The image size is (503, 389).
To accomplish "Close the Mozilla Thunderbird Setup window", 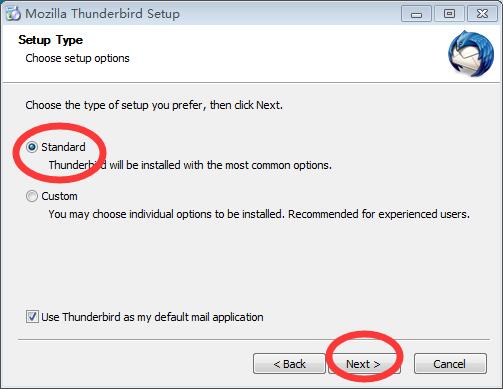I will point(482,14).
